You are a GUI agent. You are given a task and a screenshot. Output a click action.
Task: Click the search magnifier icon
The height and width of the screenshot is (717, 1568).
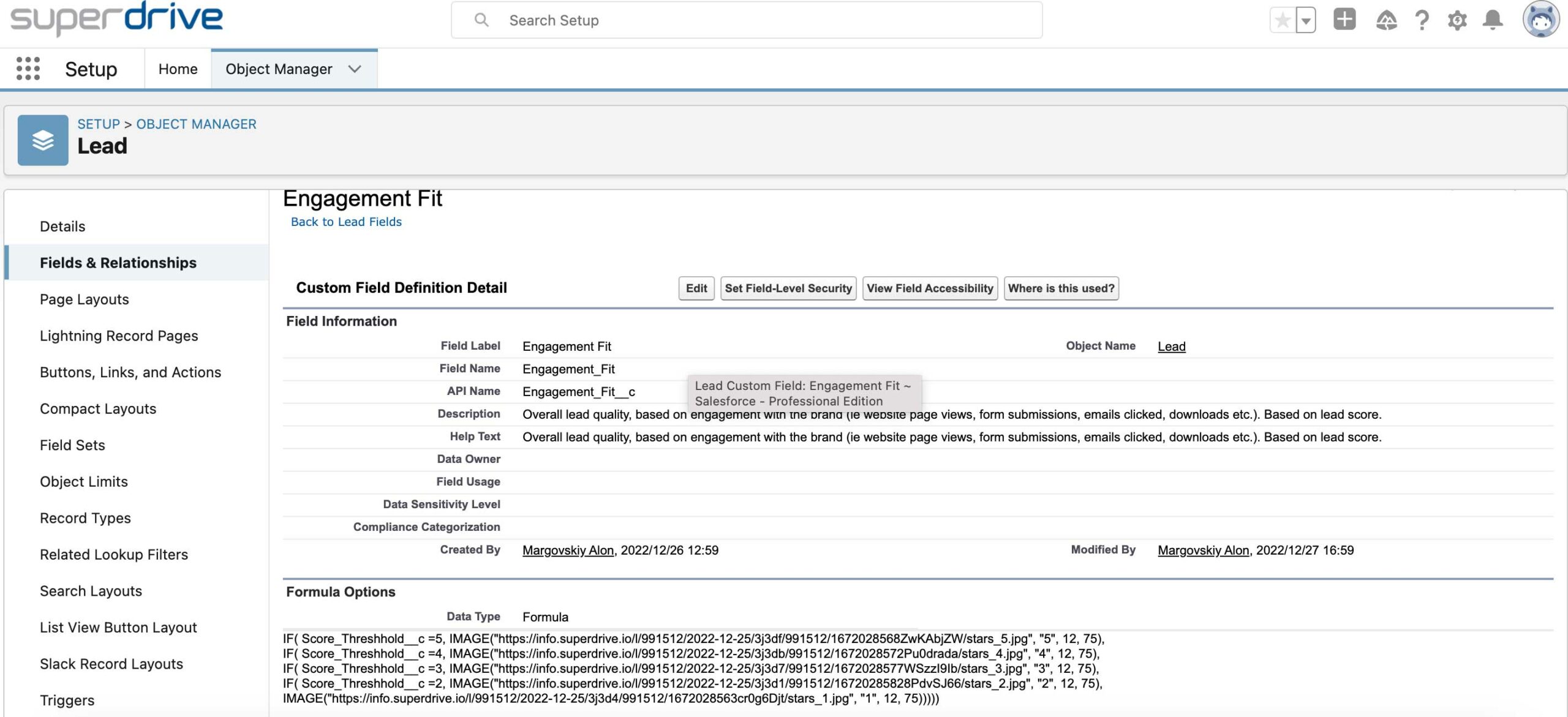[481, 20]
